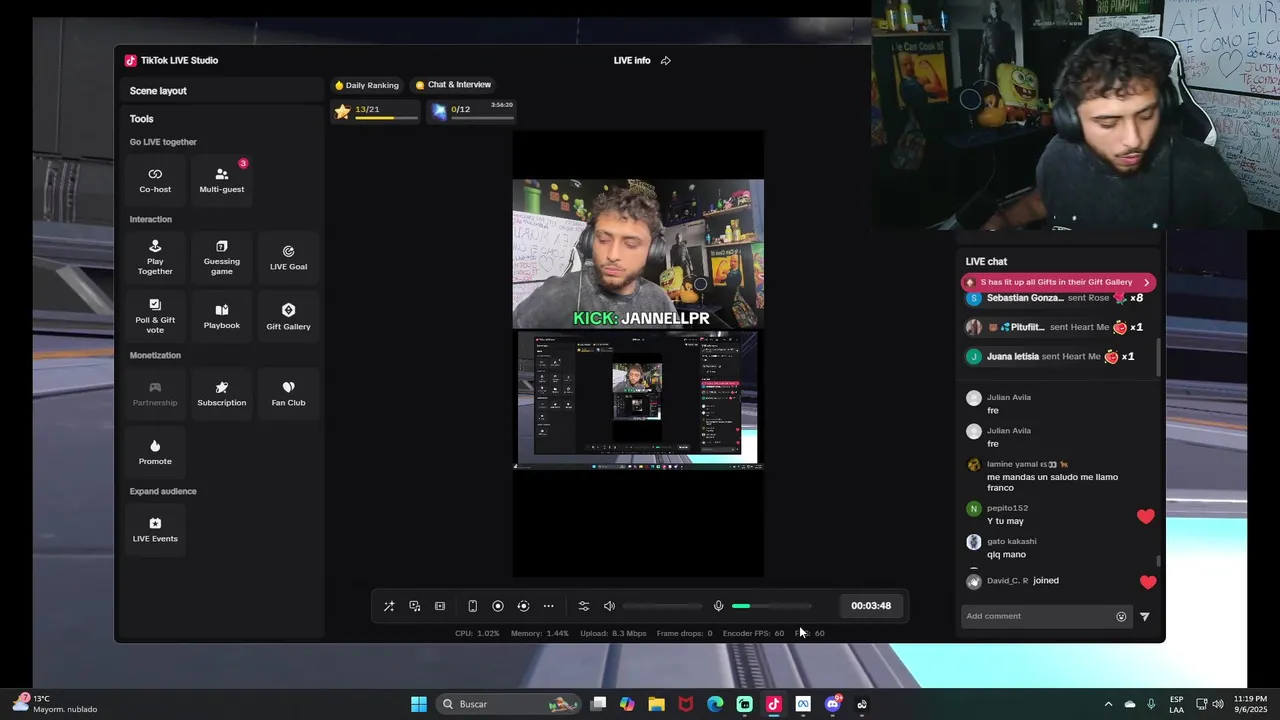Click Sebastian Gonza... sent Rose message
Viewport: 1280px width, 720px height.
click(1054, 298)
